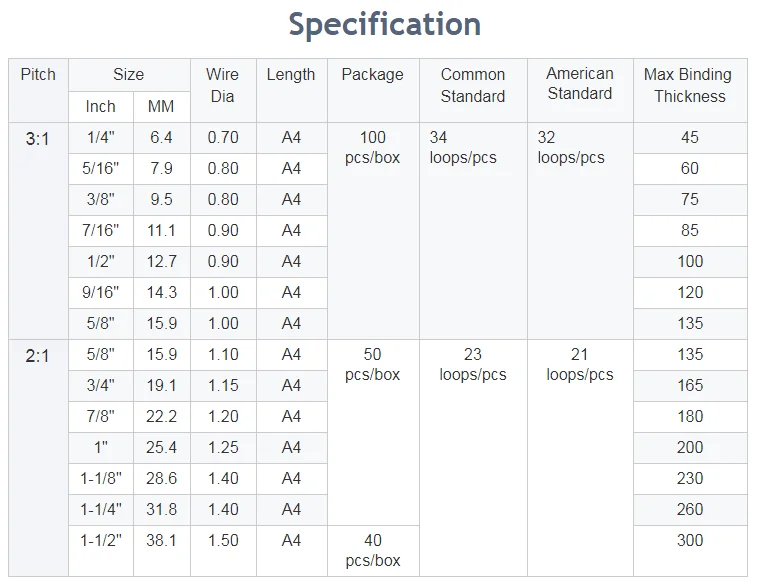The image size is (757, 588).
Task: Click the Size column header
Action: tap(128, 75)
